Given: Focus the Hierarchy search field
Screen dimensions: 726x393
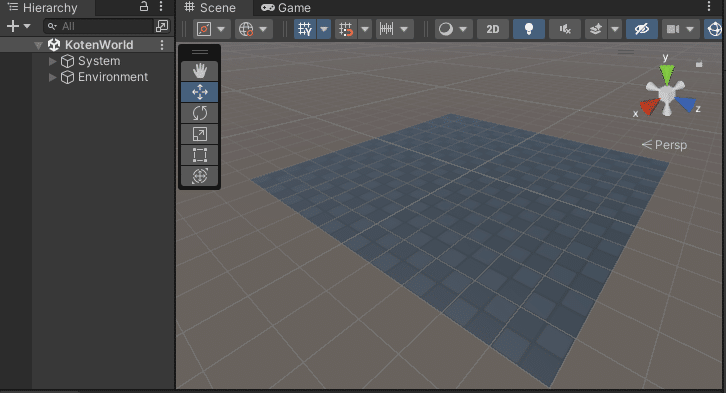Looking at the screenshot, I should tap(98, 26).
